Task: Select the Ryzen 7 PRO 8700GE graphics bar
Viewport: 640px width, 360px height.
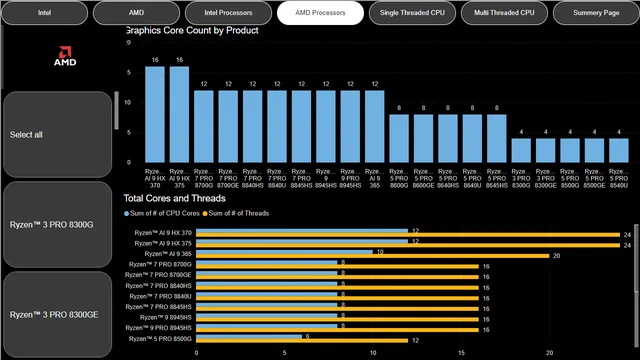Action: pos(228,127)
